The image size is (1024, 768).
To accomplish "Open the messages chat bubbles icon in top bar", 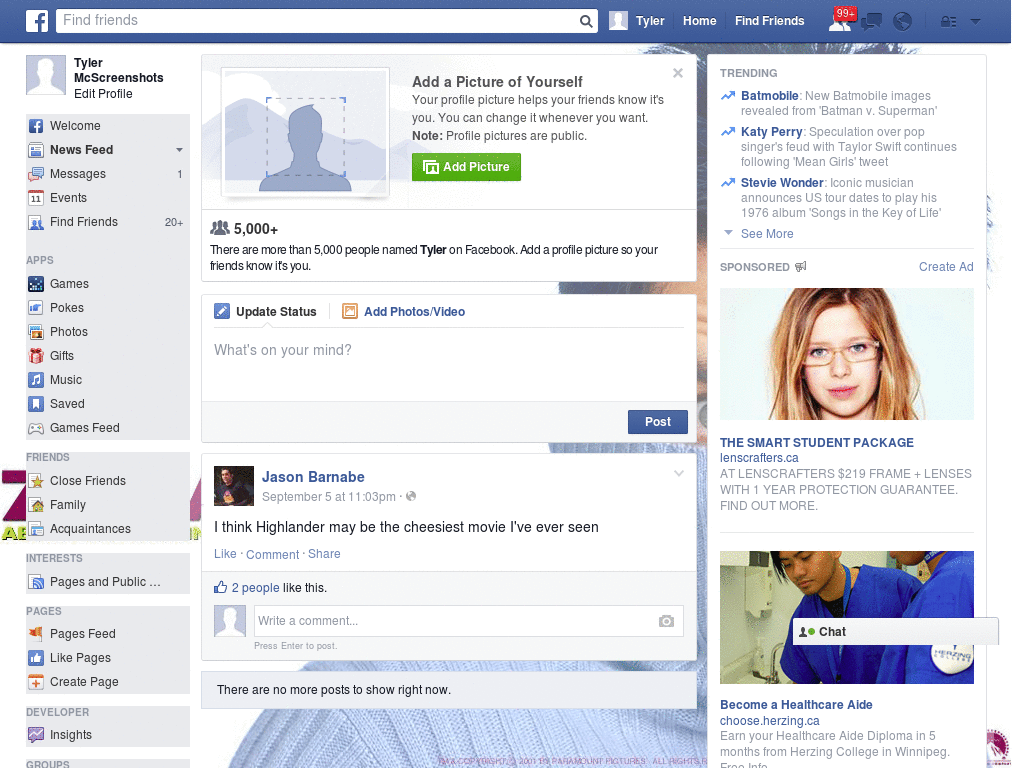I will [871, 22].
